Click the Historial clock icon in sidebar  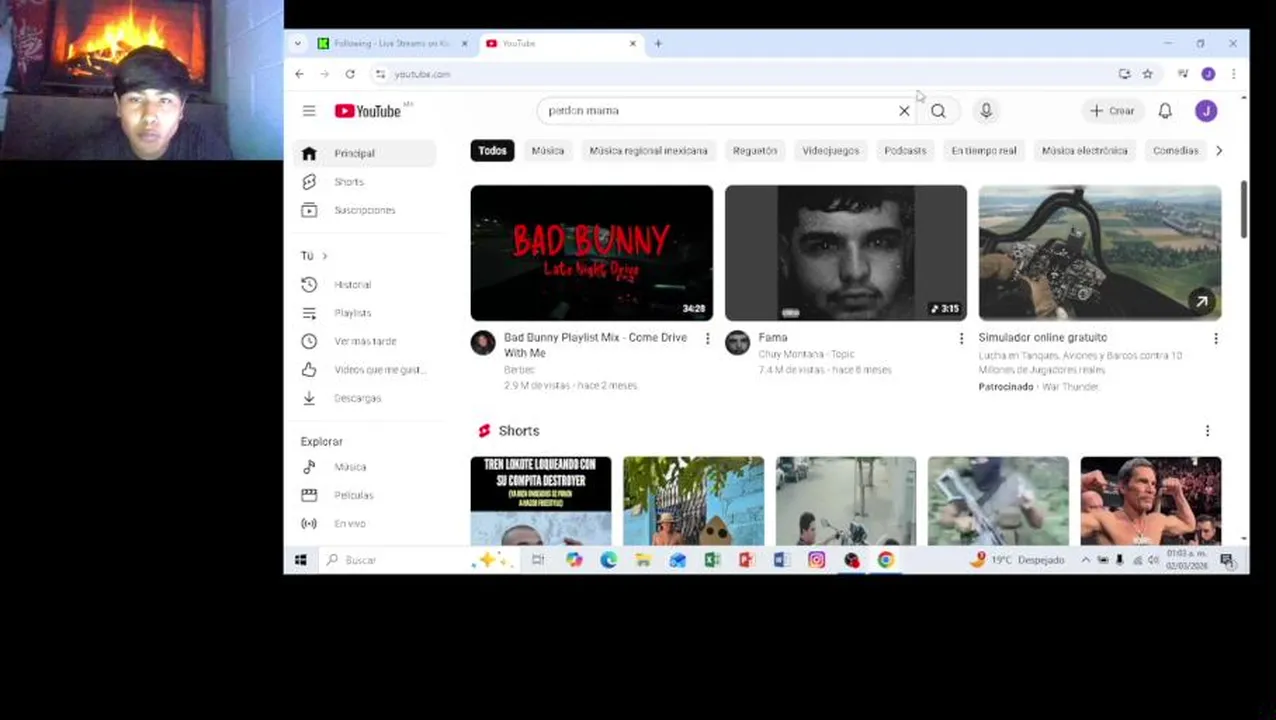(x=309, y=285)
